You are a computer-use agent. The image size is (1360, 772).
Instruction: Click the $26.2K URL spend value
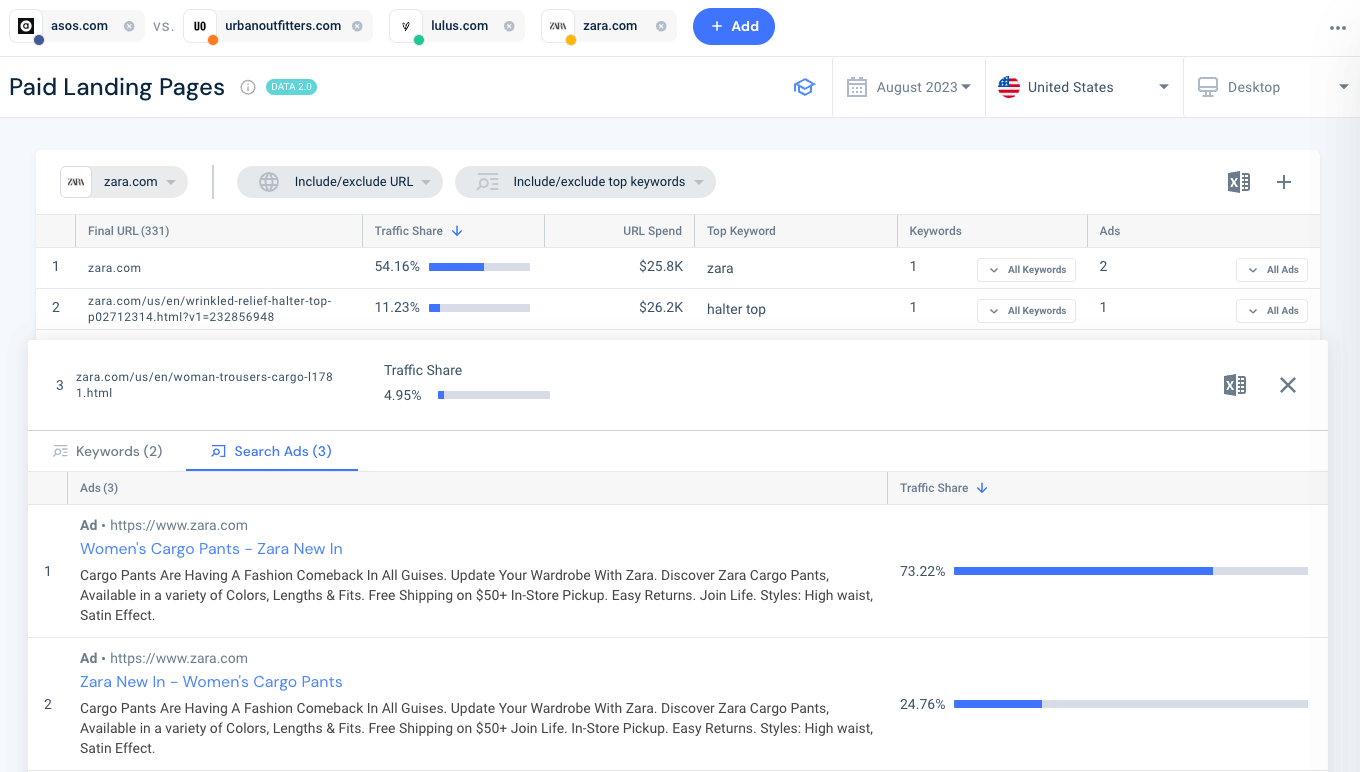(661, 308)
